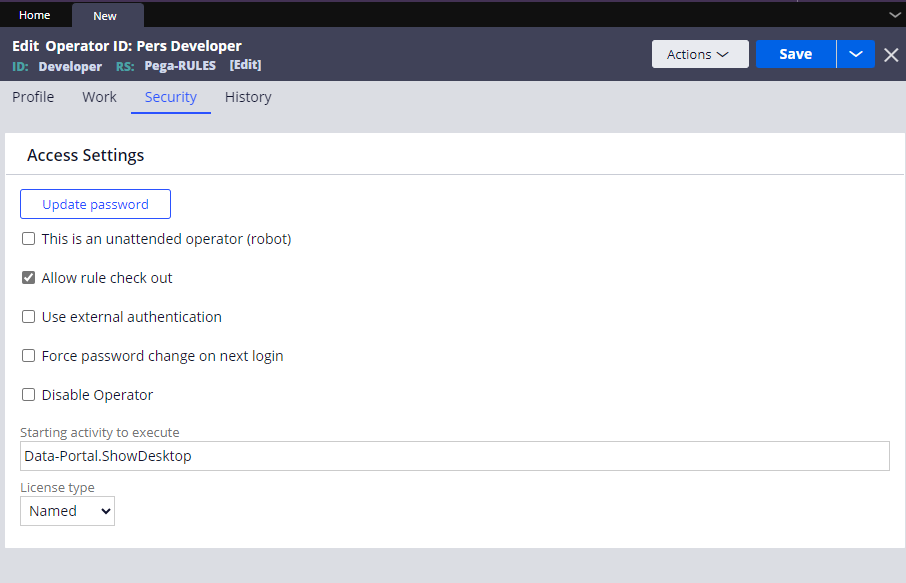Expand the License type dropdown
This screenshot has width=906, height=583.
pyautogui.click(x=67, y=511)
